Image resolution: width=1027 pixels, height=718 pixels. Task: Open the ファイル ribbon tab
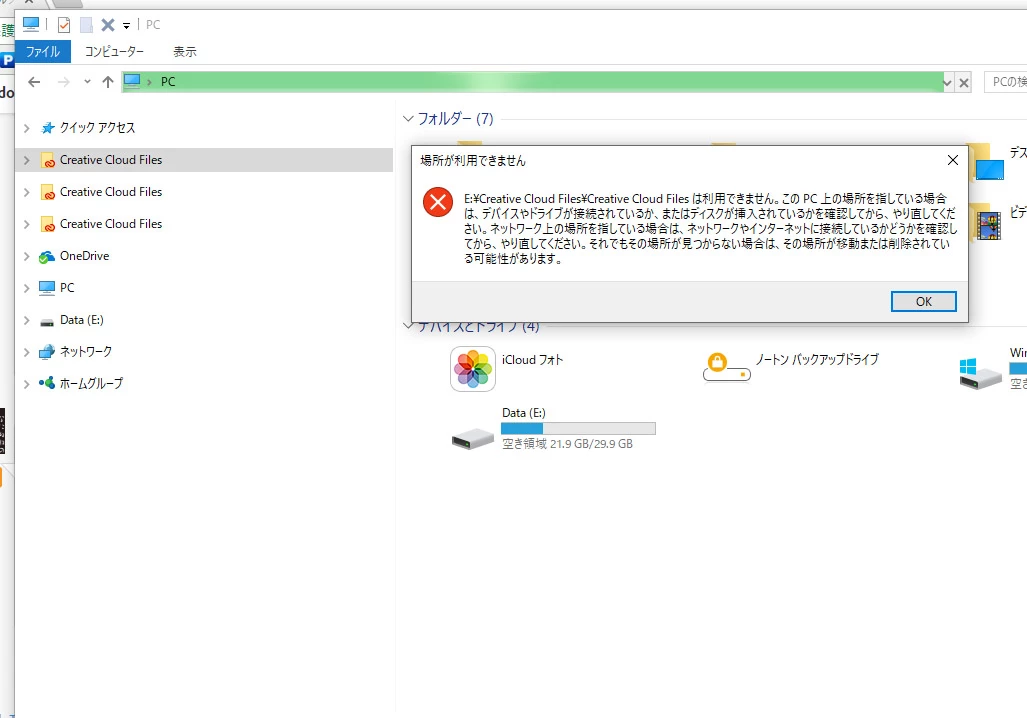[43, 52]
